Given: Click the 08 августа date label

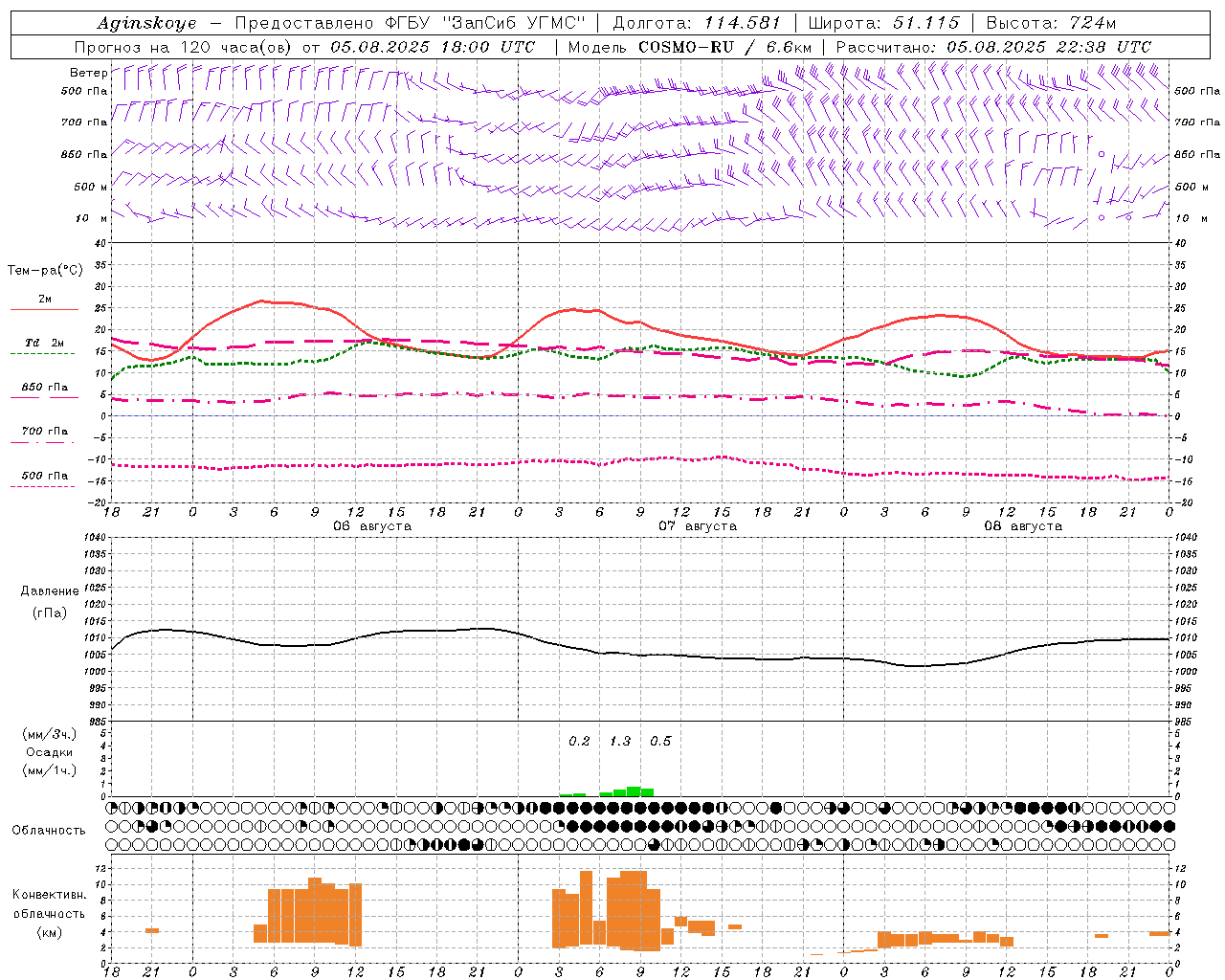Looking at the screenshot, I should 1023,526.
